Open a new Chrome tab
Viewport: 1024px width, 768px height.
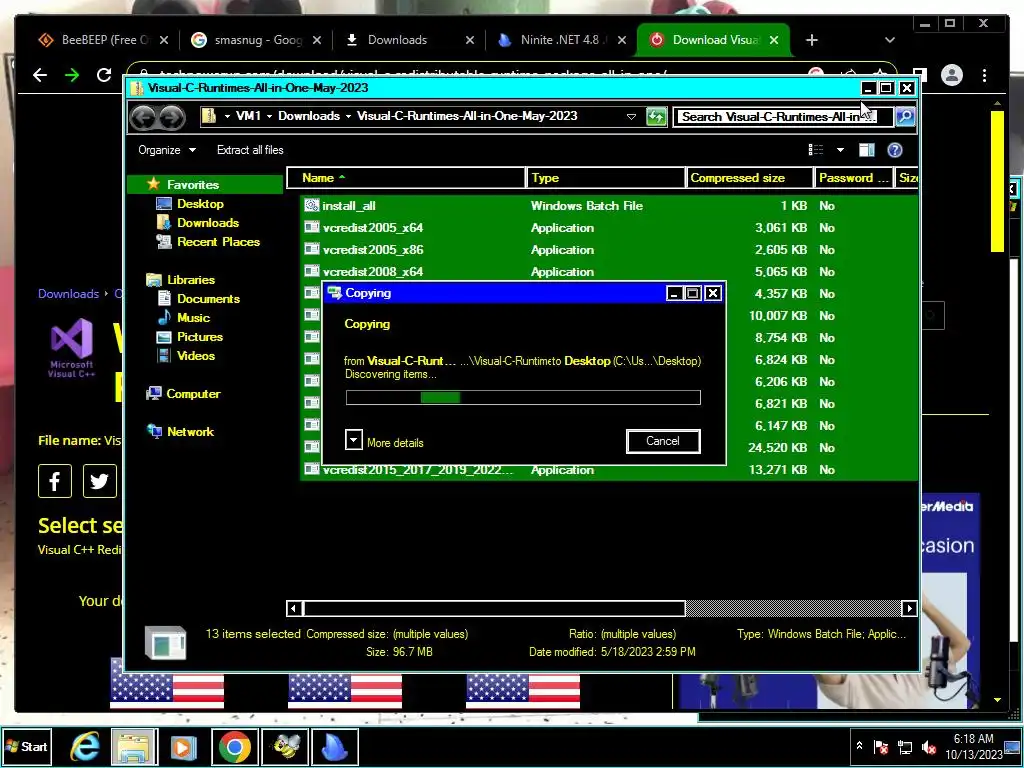coord(812,40)
